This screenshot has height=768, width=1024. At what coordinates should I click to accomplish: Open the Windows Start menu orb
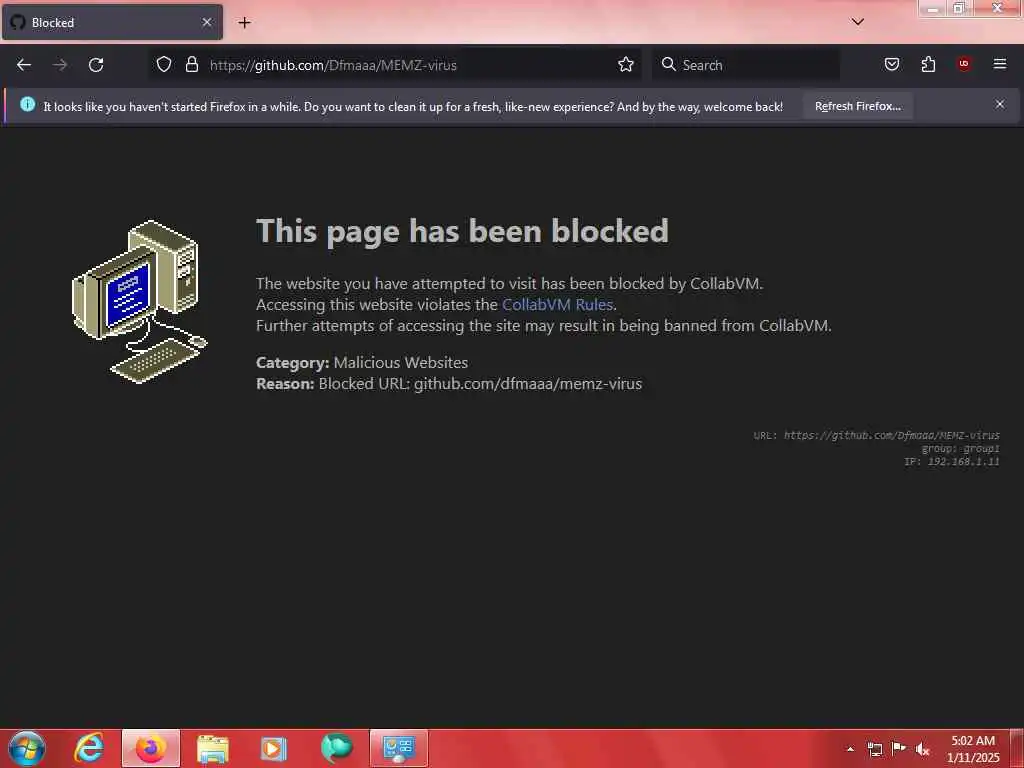pyautogui.click(x=27, y=748)
